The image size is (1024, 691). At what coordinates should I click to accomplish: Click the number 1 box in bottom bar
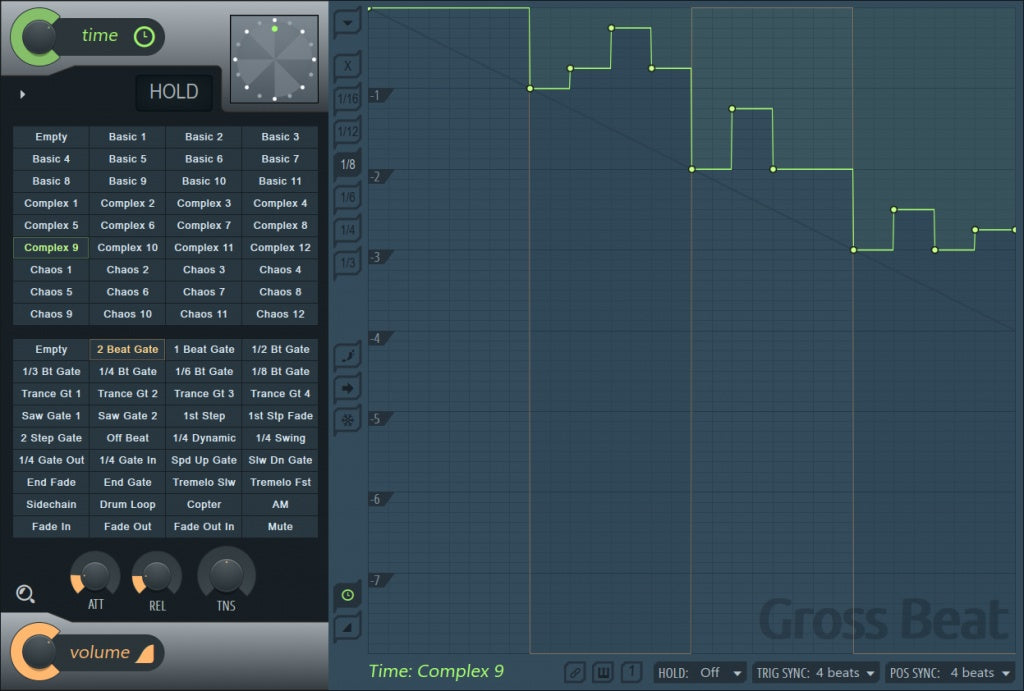point(631,673)
